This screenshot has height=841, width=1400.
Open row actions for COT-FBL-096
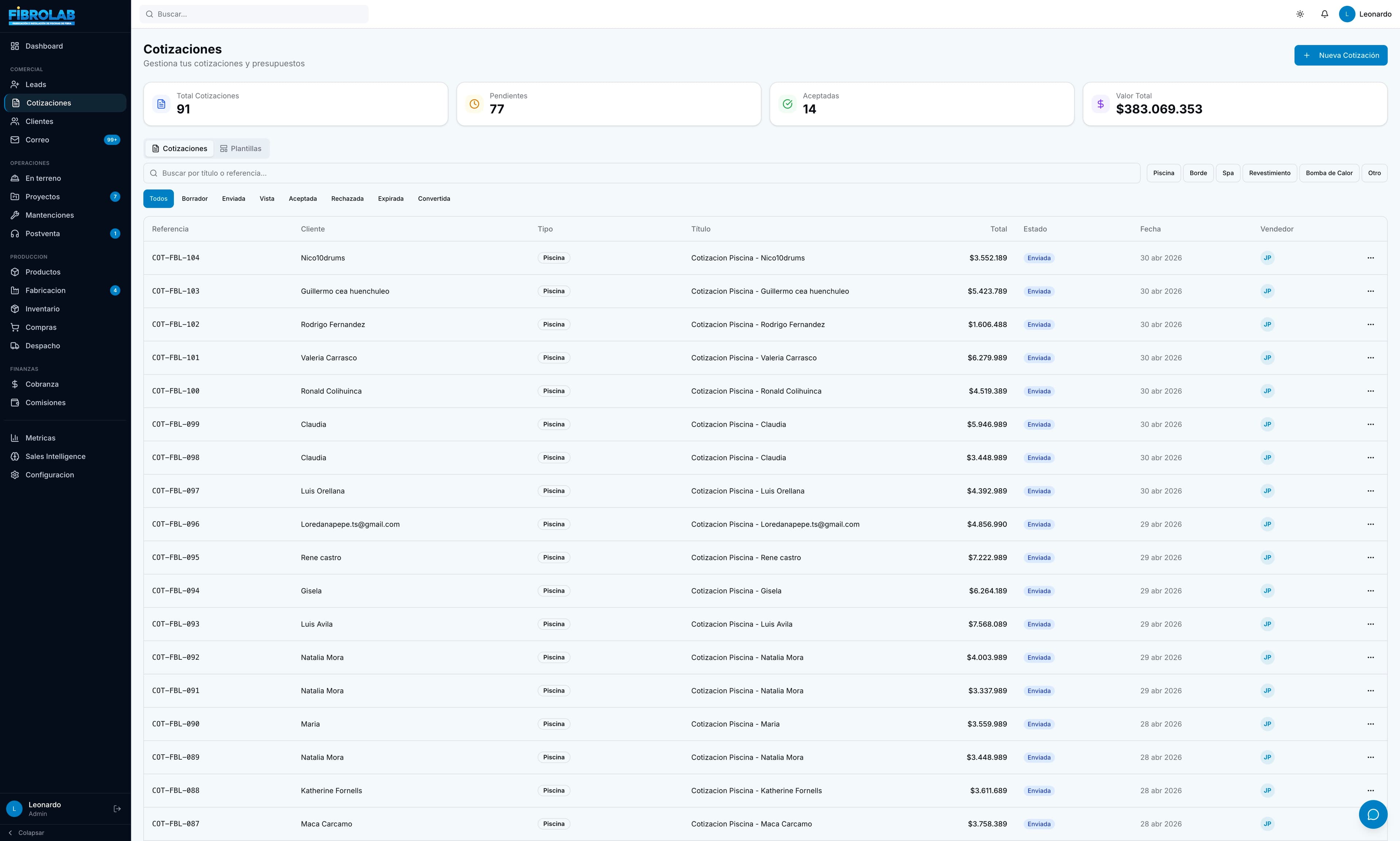tap(1370, 524)
